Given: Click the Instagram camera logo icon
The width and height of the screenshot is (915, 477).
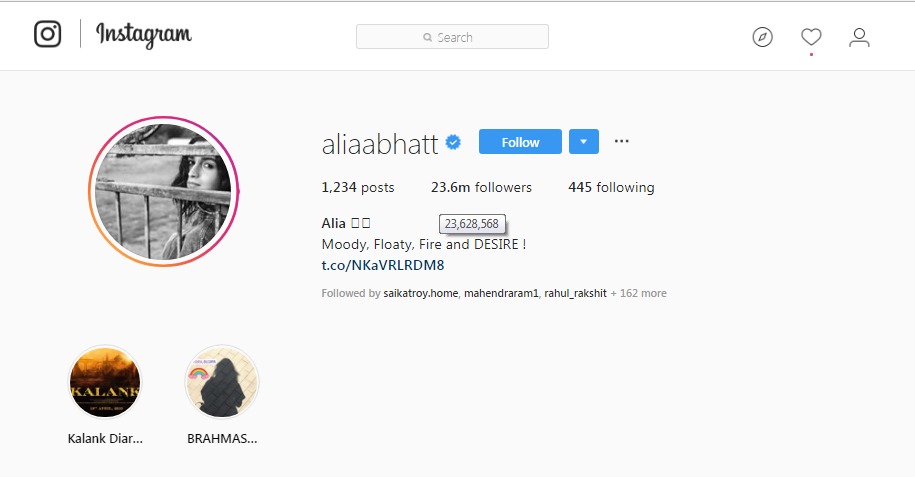Looking at the screenshot, I should click(x=47, y=34).
